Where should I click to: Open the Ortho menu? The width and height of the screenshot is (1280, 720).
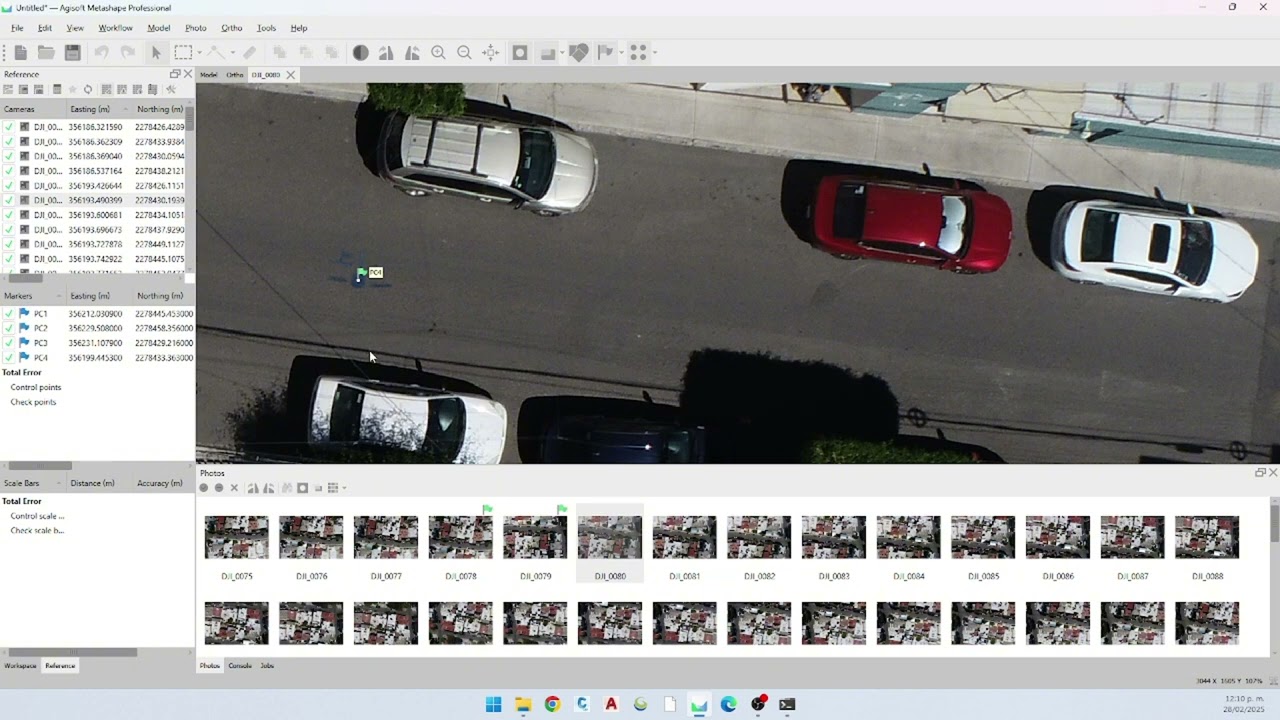[x=231, y=28]
